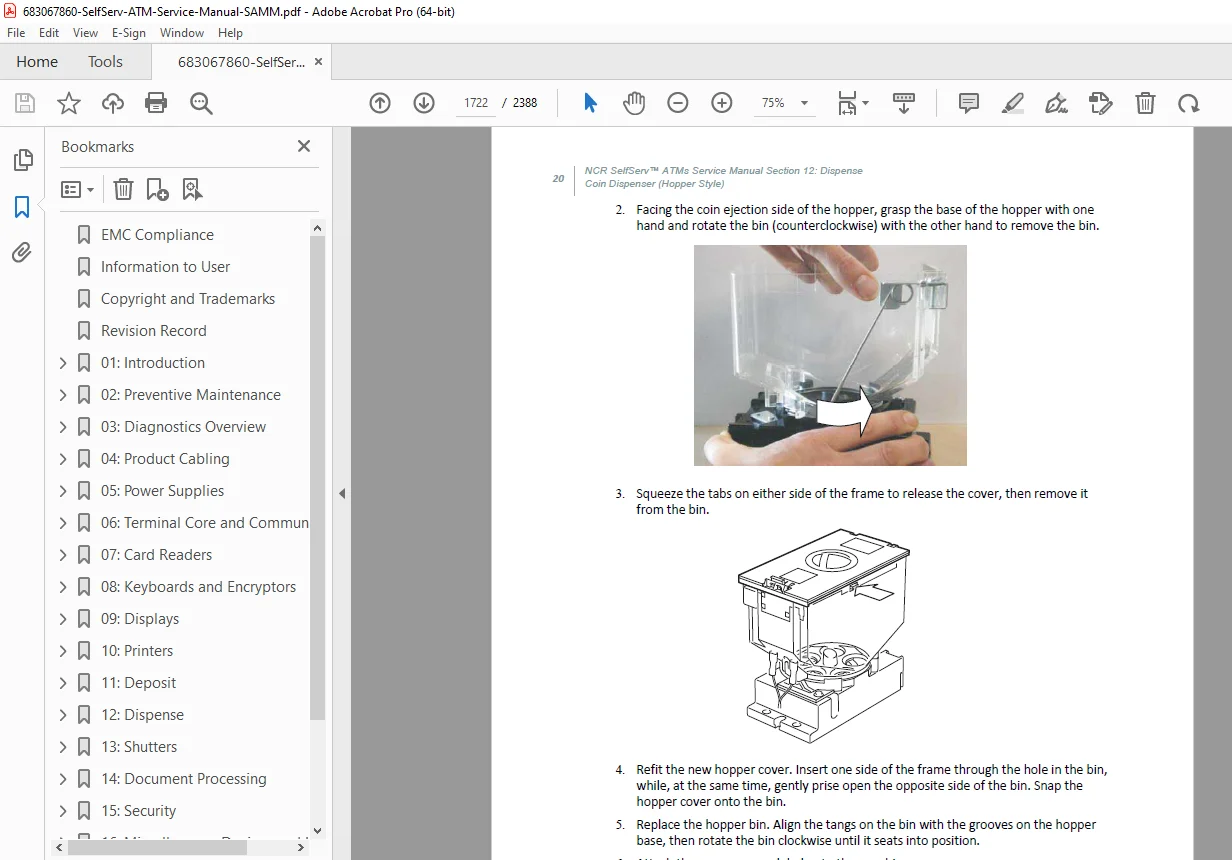Delete the page with the trash icon in the toolbar

coord(1145,103)
